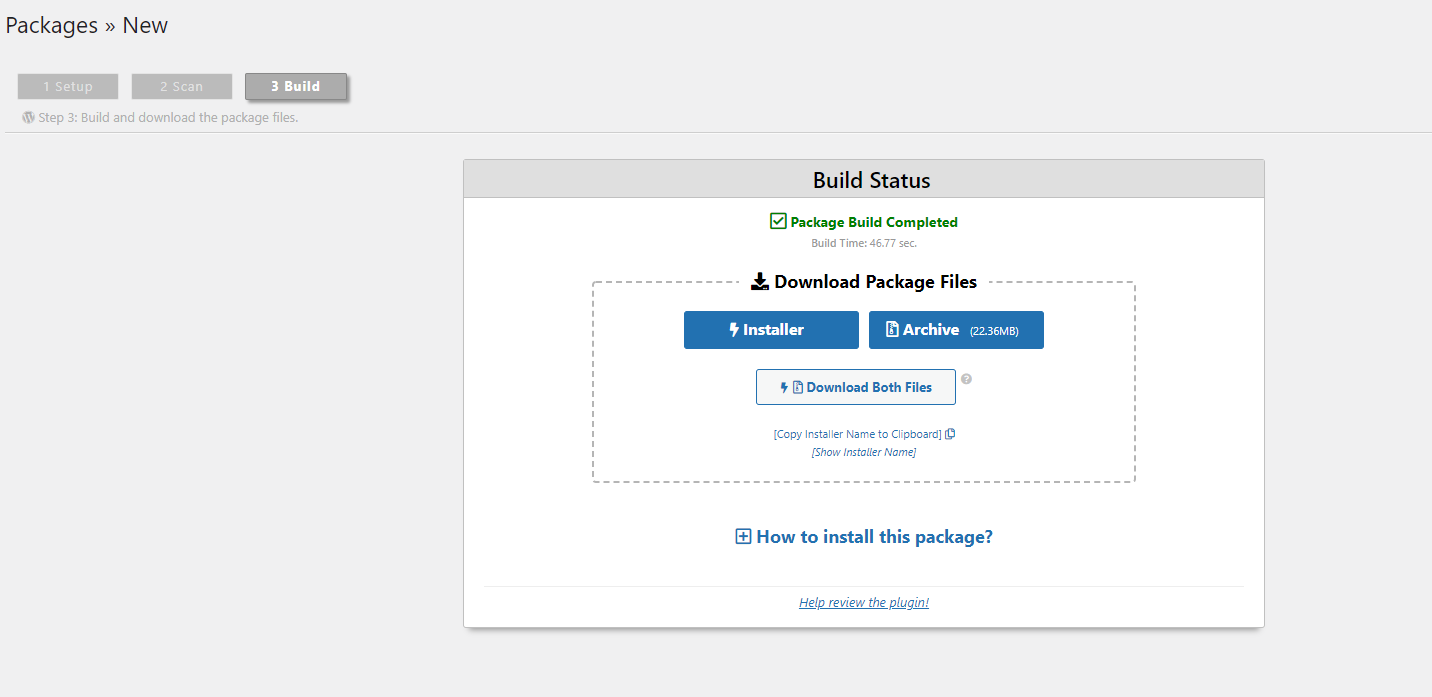The width and height of the screenshot is (1432, 697).
Task: Go to step 1 Setup
Action: tap(68, 86)
